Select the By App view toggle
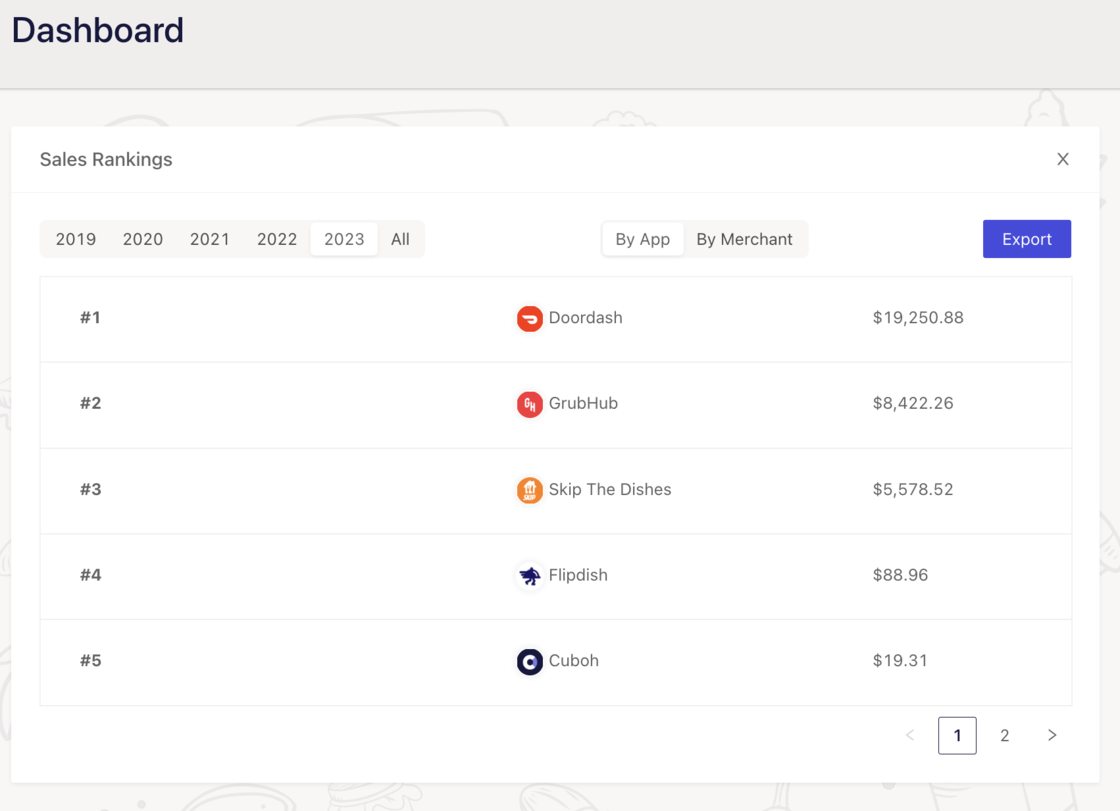Viewport: 1120px width, 811px height. click(642, 239)
